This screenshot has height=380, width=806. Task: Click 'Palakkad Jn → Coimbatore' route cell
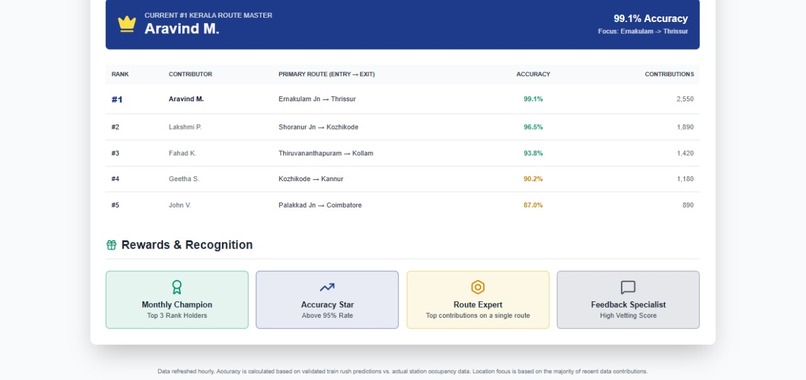(x=320, y=205)
